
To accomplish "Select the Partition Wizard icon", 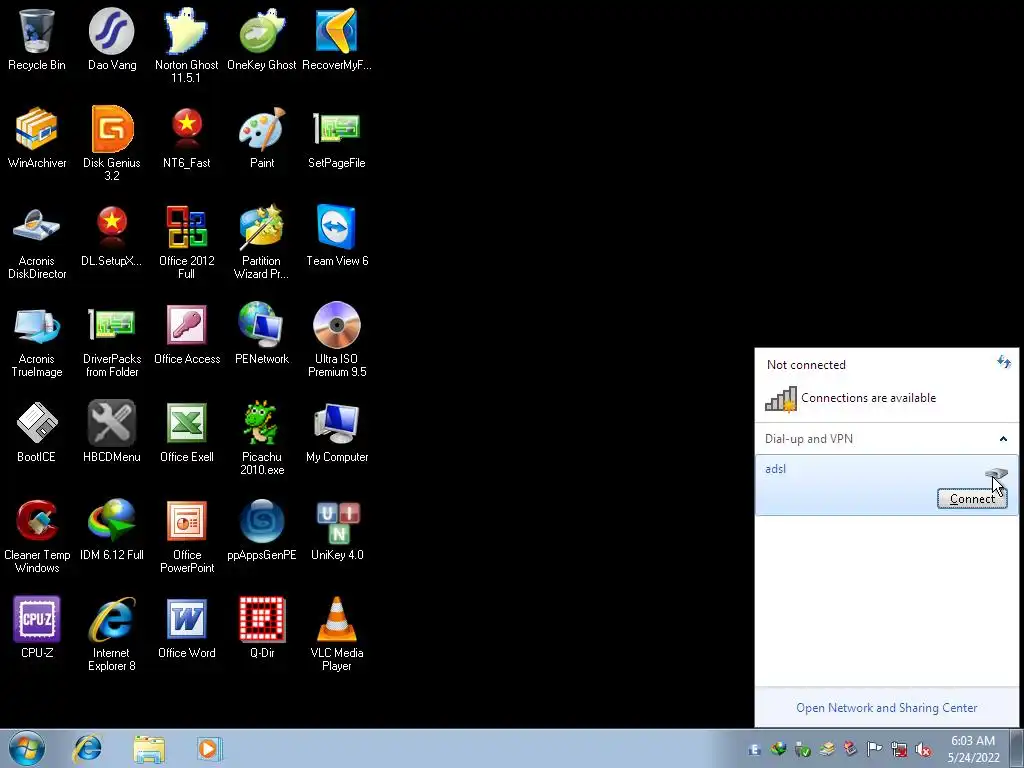I will click(x=262, y=242).
